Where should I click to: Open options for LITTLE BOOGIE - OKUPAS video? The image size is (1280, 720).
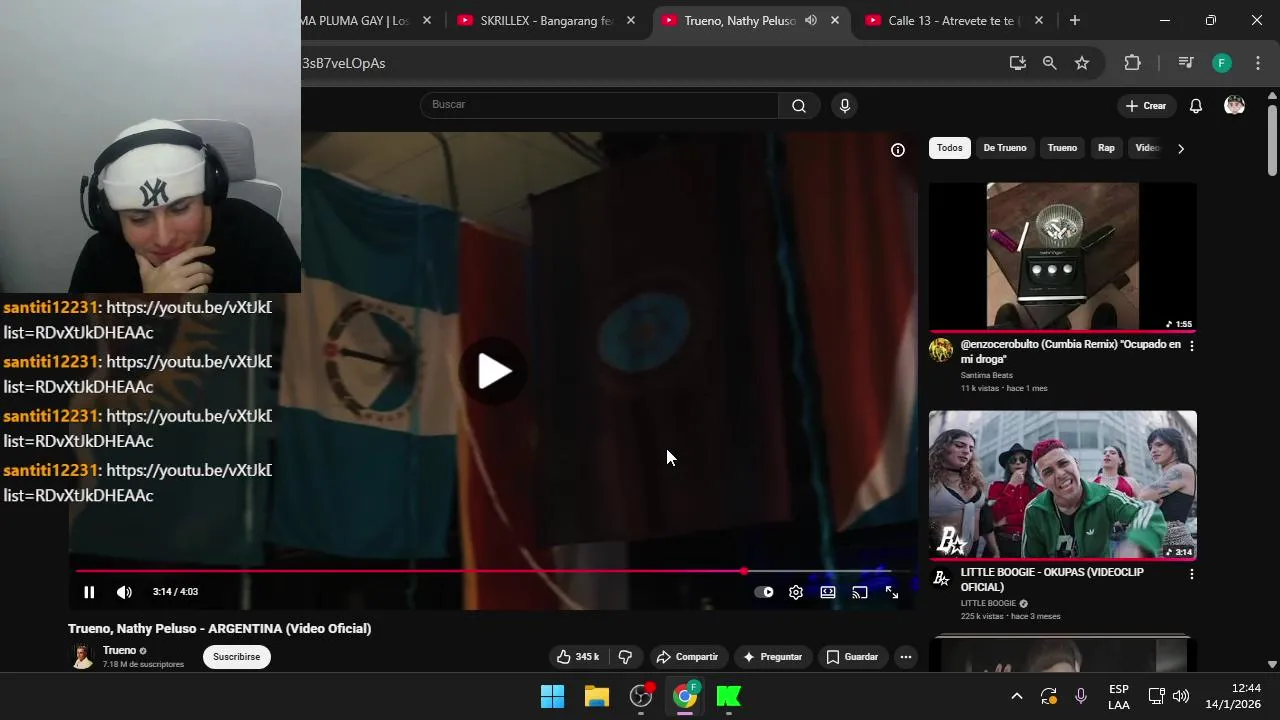pyautogui.click(x=1191, y=574)
